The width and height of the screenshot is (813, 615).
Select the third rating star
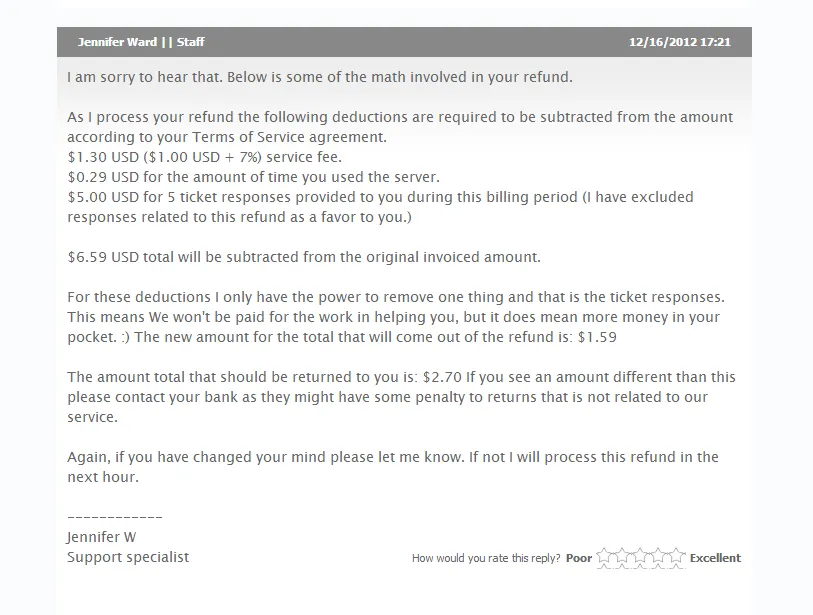[x=641, y=557]
